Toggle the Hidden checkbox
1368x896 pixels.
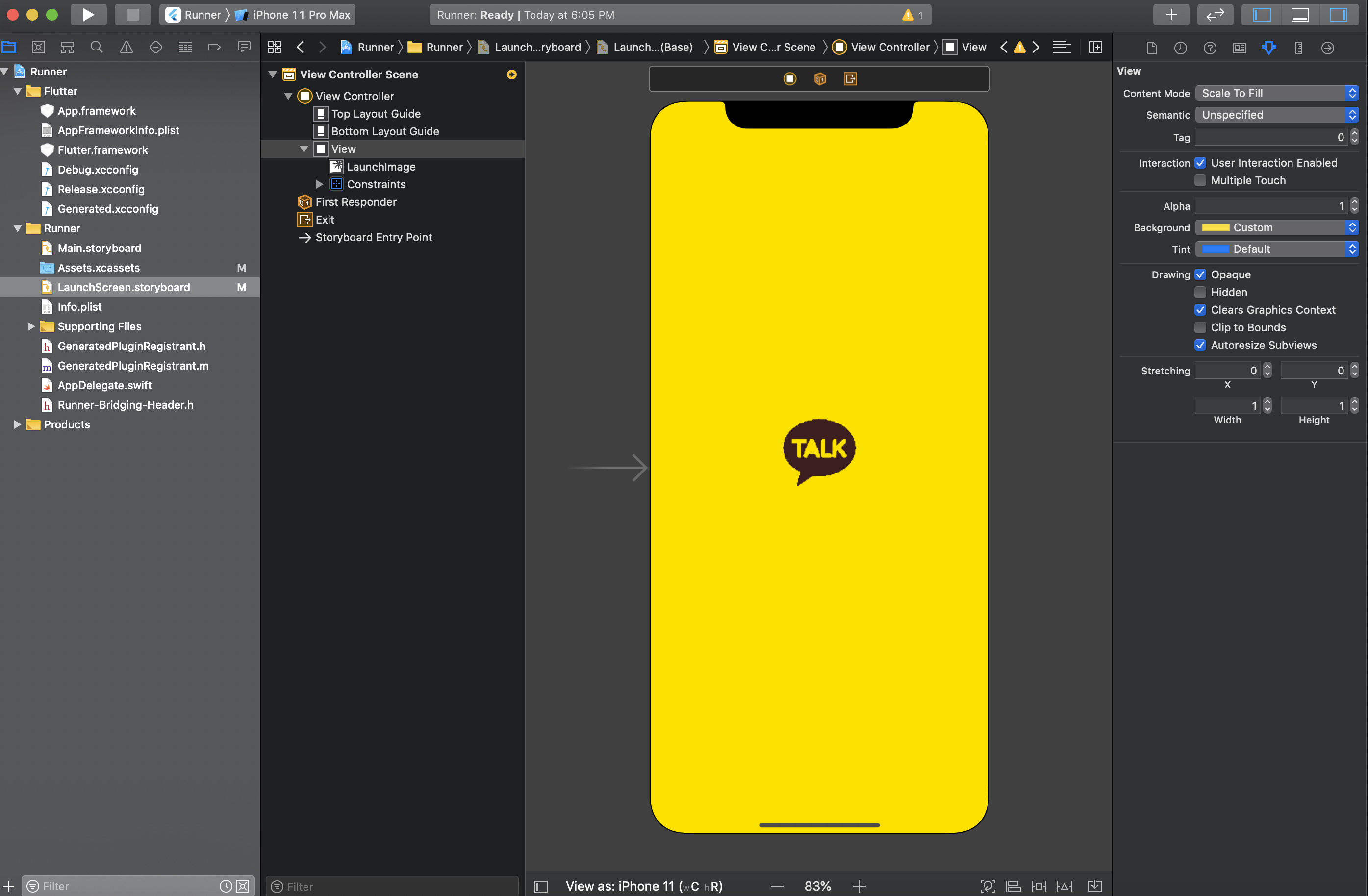[x=1200, y=292]
